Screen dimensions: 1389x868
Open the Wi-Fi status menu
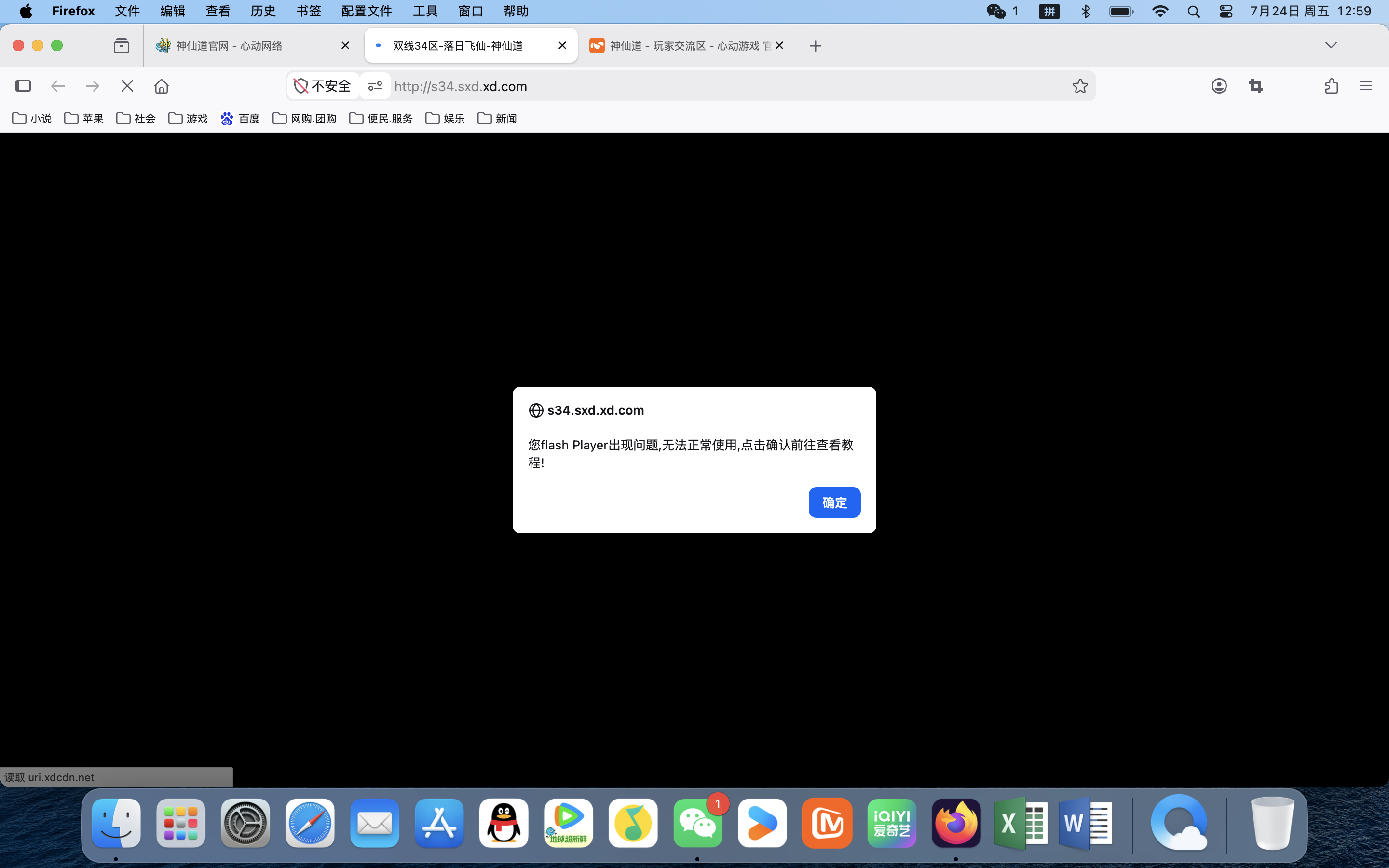tap(1160, 11)
